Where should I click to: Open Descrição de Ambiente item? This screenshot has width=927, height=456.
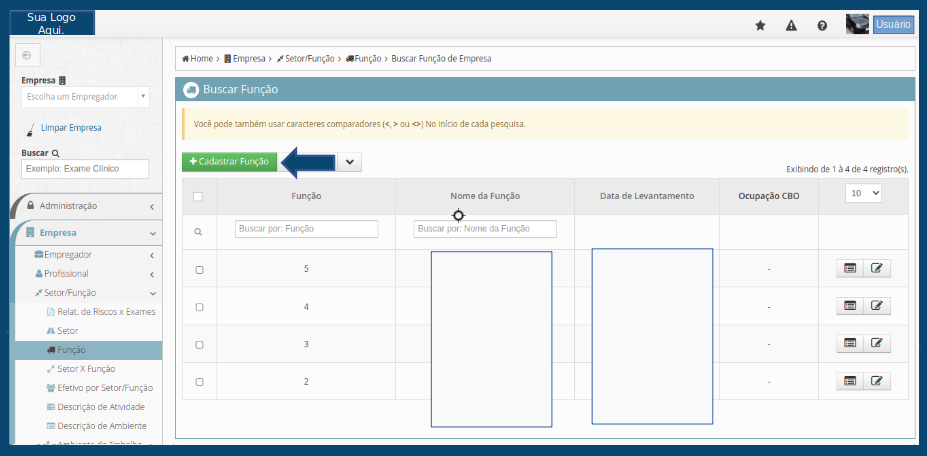pyautogui.click(x=96, y=426)
